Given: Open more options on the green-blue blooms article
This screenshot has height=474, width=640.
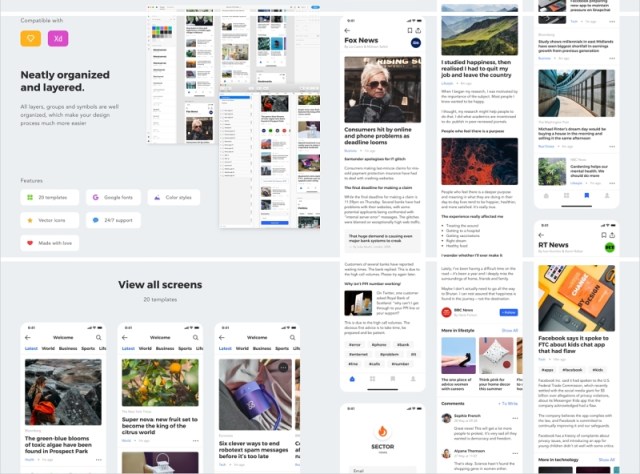Looking at the screenshot, I should tap(98, 460).
